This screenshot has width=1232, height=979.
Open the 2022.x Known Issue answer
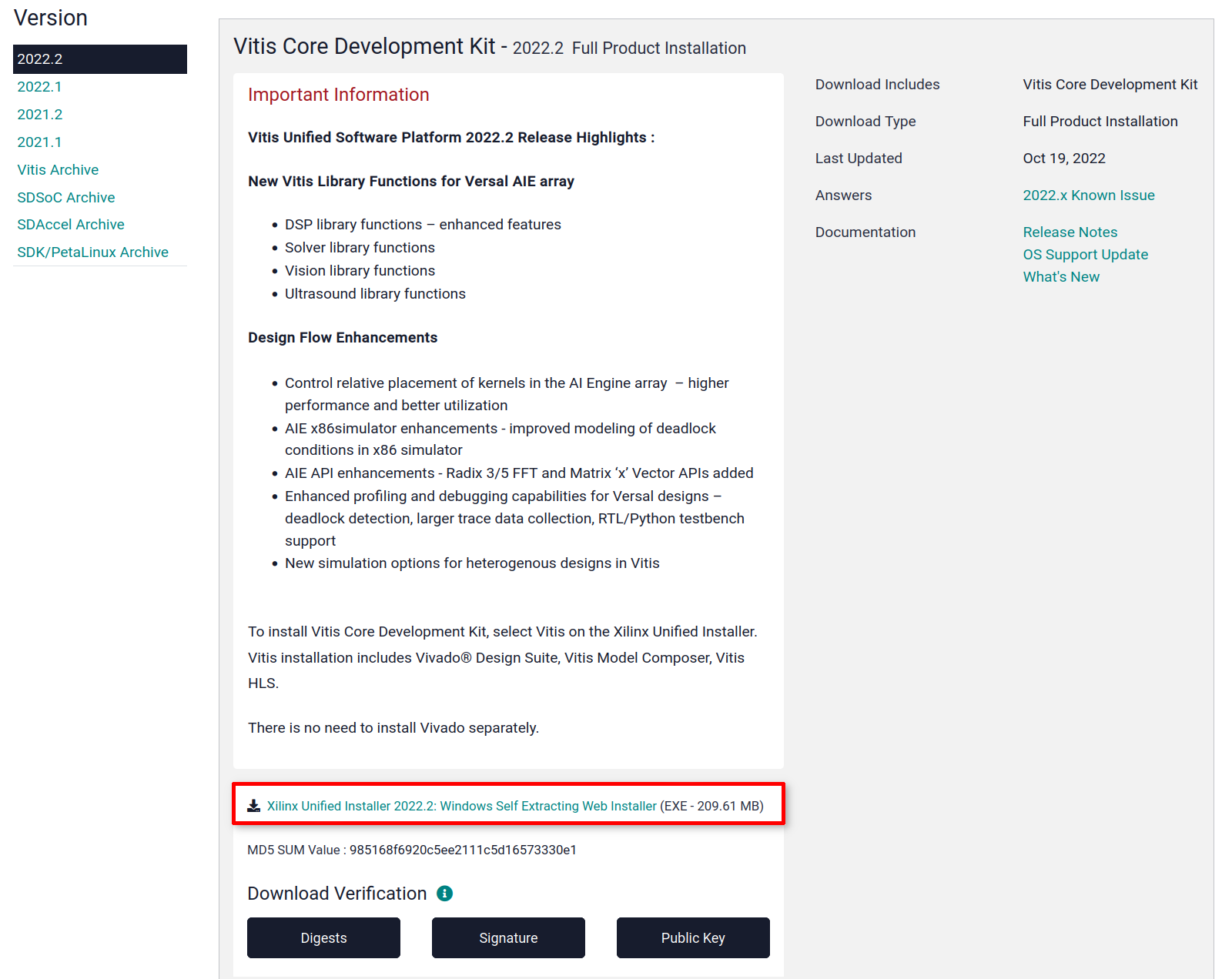(1088, 195)
